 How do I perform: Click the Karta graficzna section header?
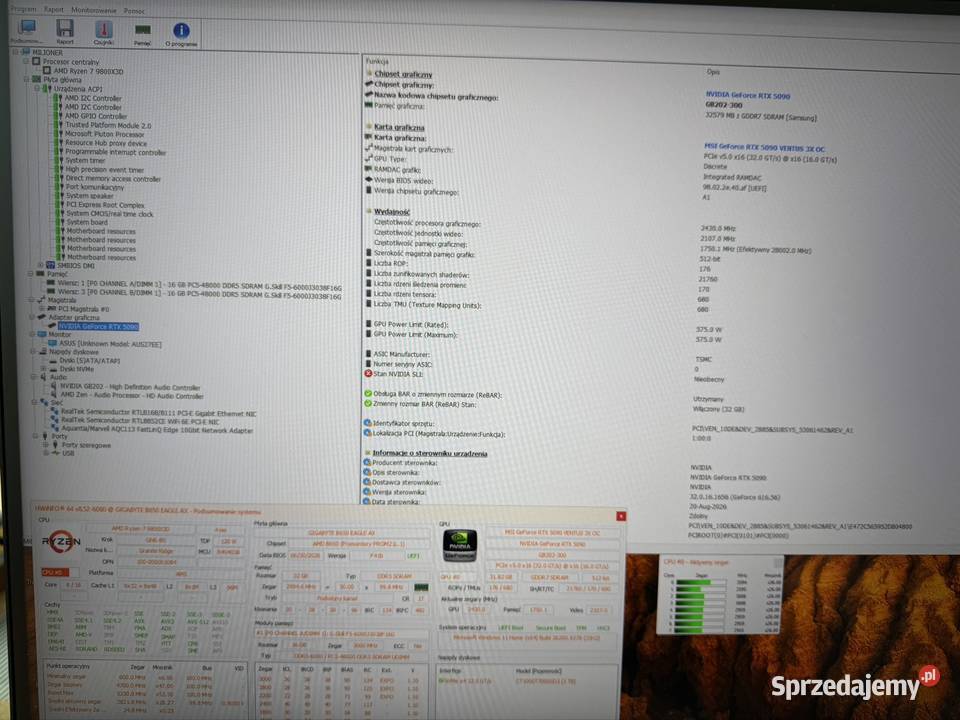pyautogui.click(x=399, y=127)
